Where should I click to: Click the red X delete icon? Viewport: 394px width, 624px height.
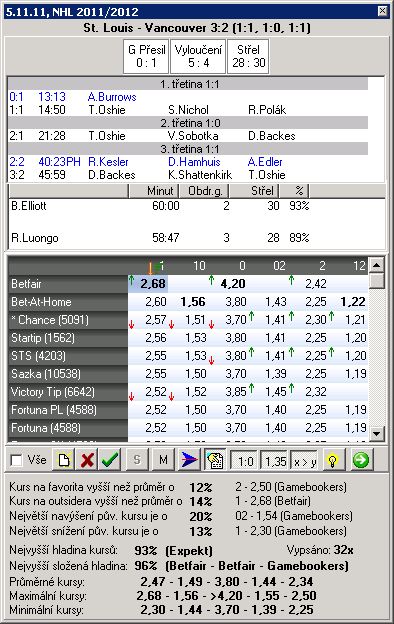(x=87, y=460)
